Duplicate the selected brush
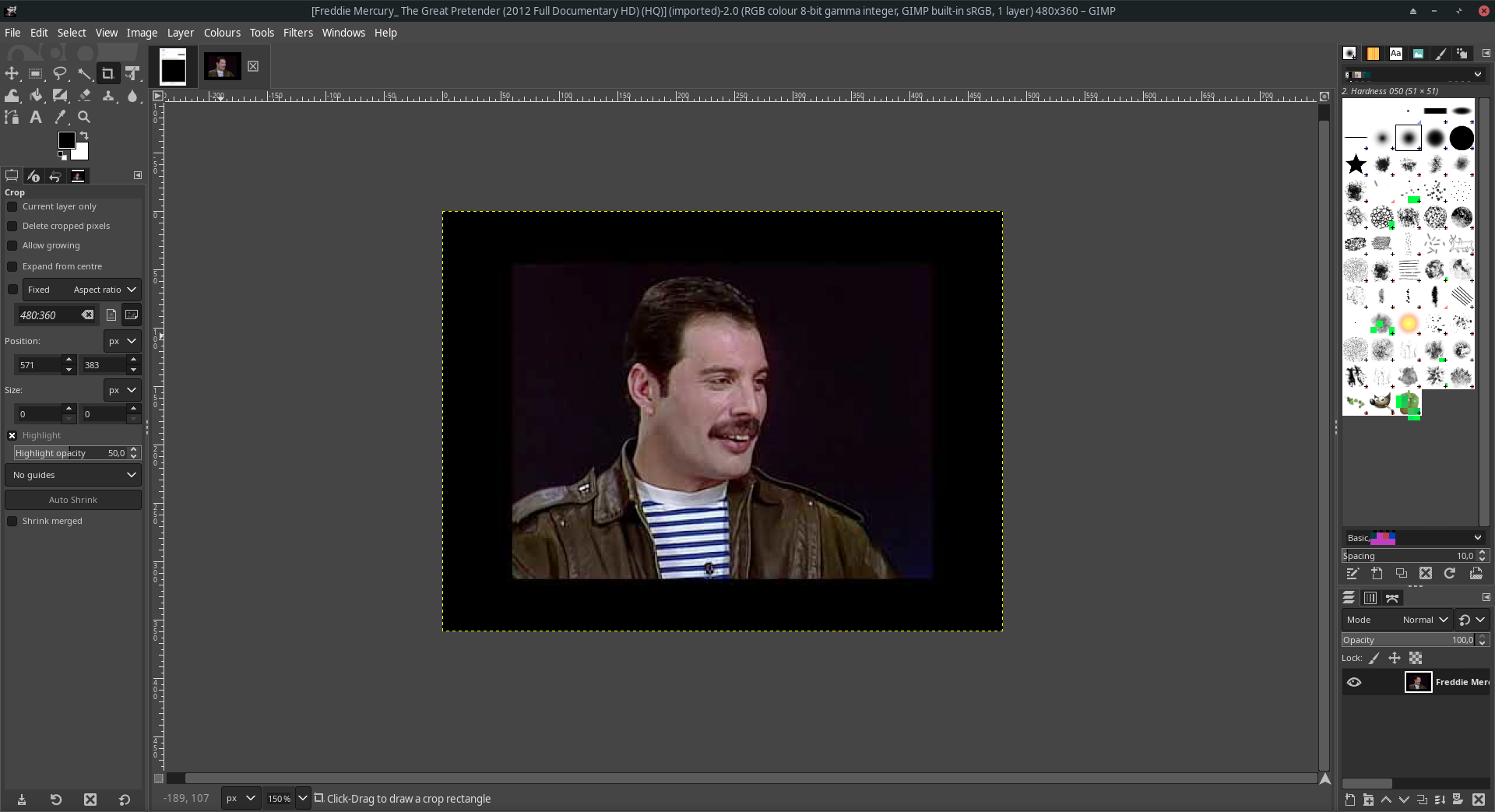This screenshot has width=1495, height=812. (1401, 574)
